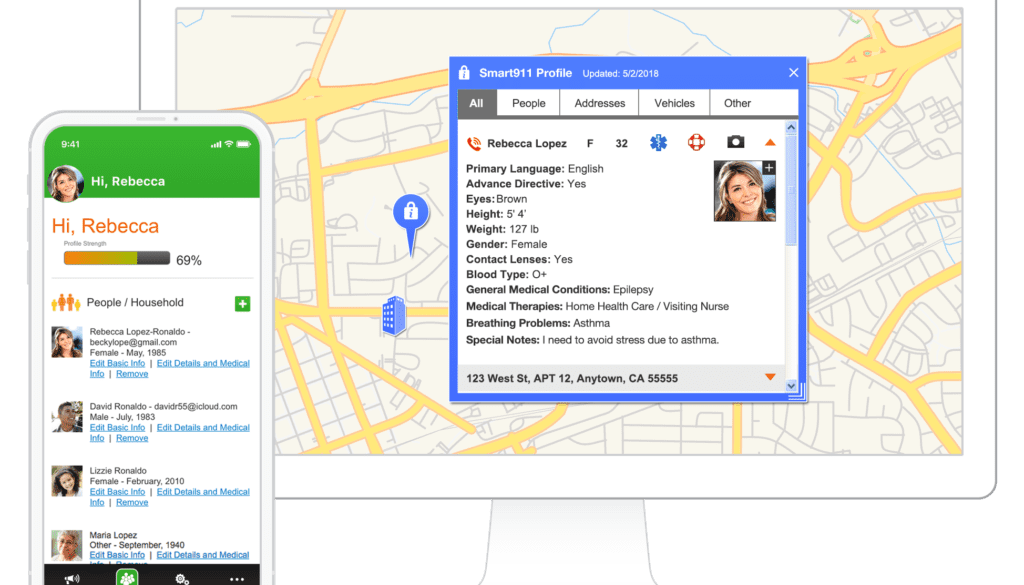The height and width of the screenshot is (585, 1024).
Task: Click Rebecca Lopez's profile photo in popup
Action: coord(744,191)
